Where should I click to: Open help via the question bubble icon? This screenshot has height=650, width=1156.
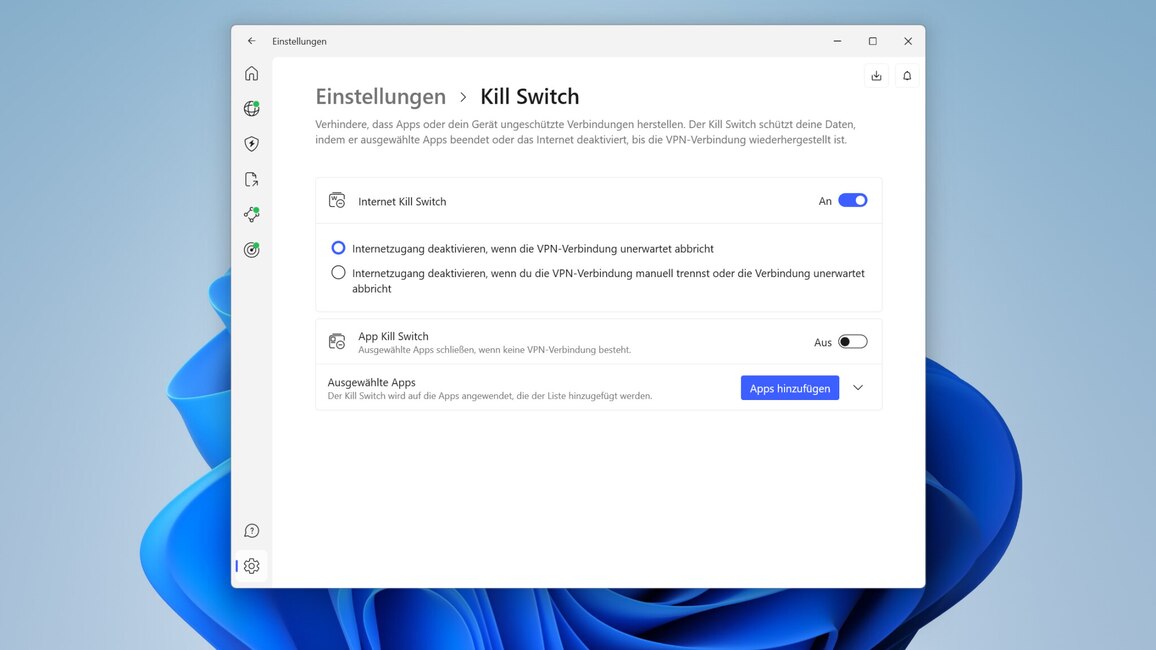pyautogui.click(x=251, y=530)
